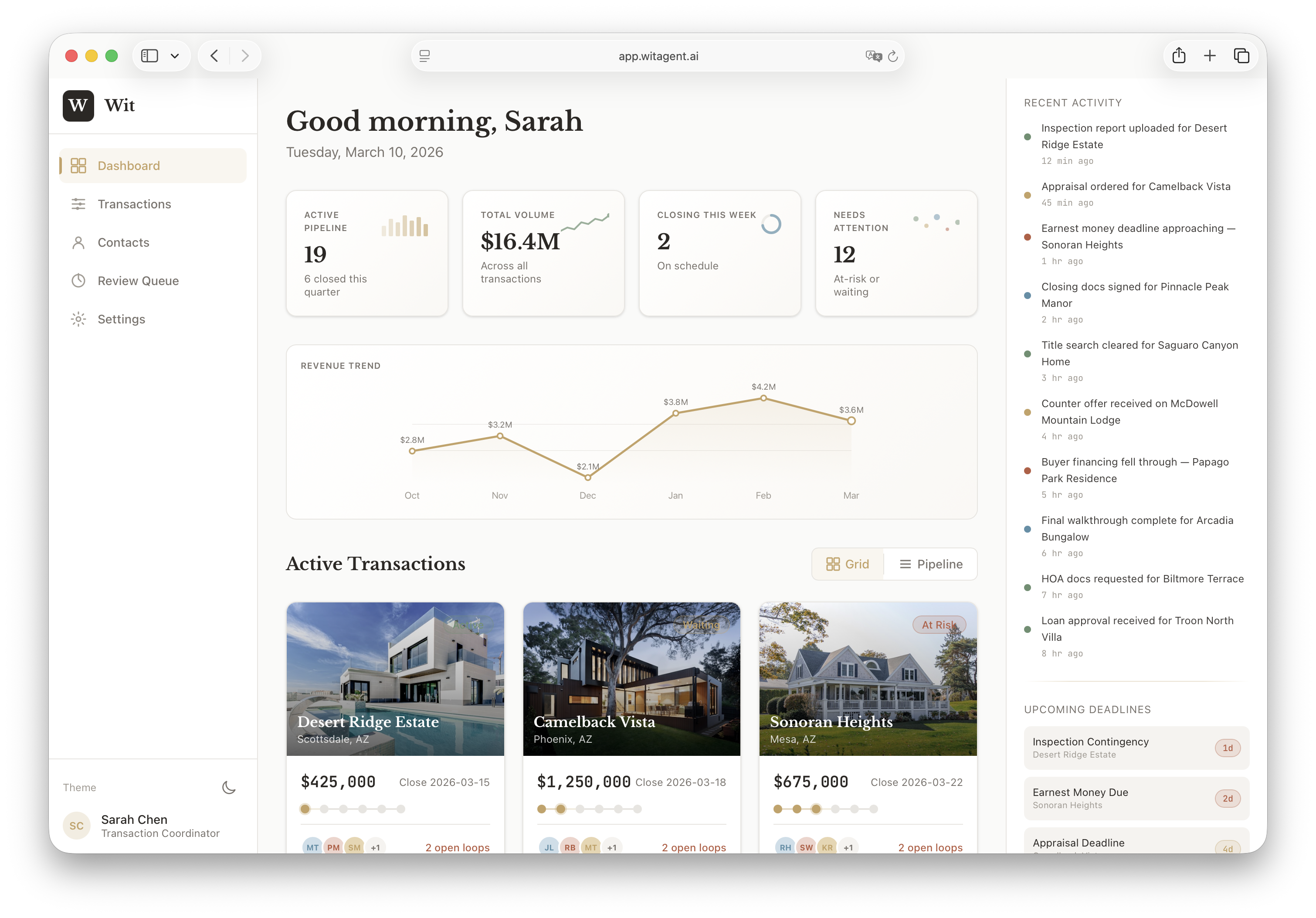Open Contacts using the person icon
The width and height of the screenshot is (1316, 918).
click(x=79, y=242)
